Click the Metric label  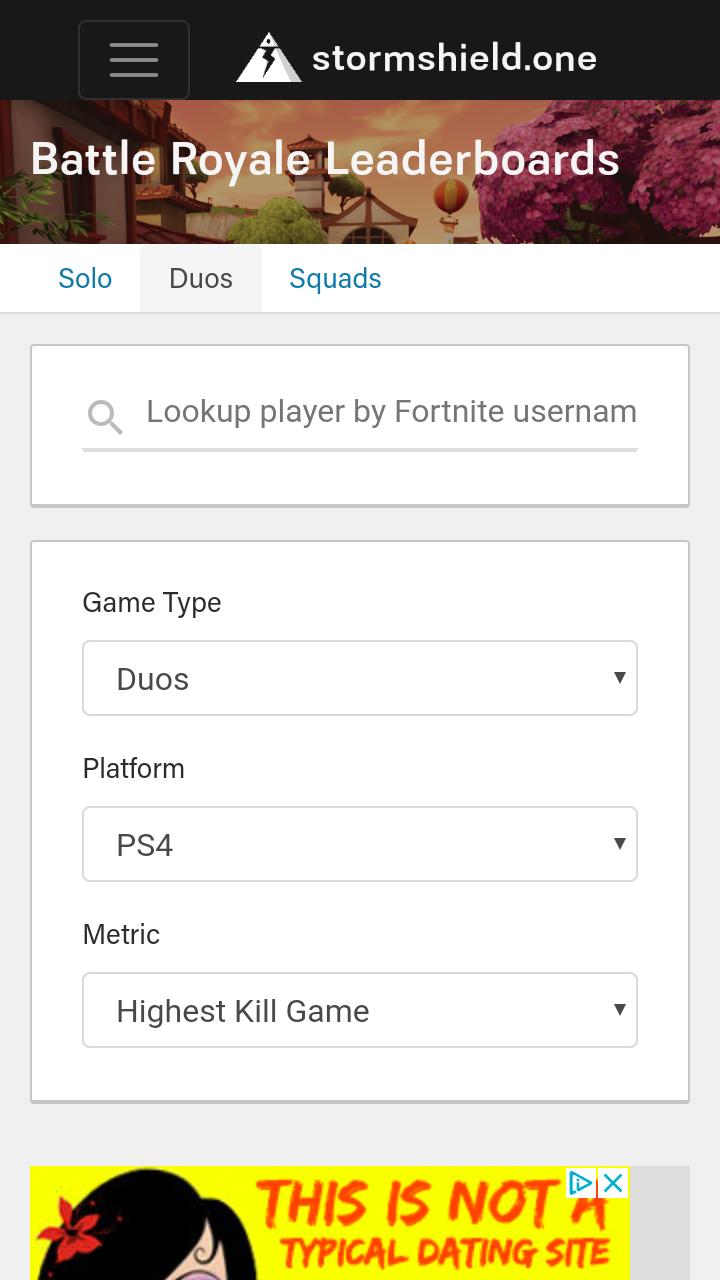(121, 935)
